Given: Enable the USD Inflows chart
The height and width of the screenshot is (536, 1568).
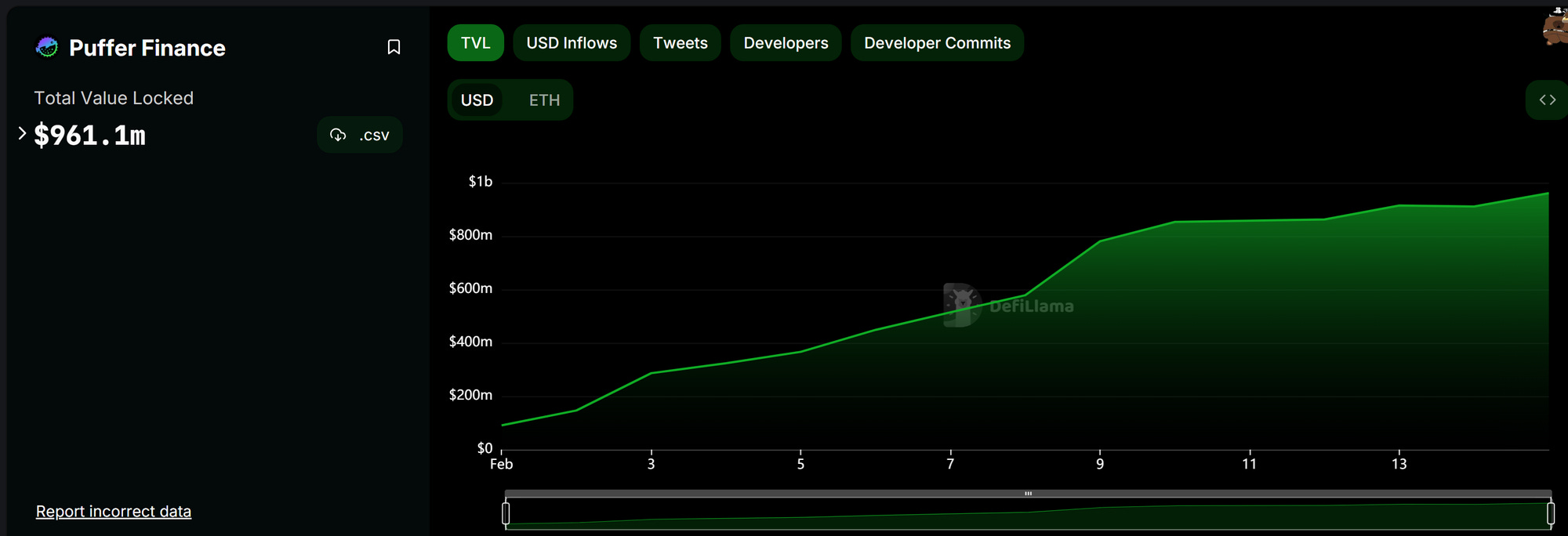Looking at the screenshot, I should [x=572, y=43].
